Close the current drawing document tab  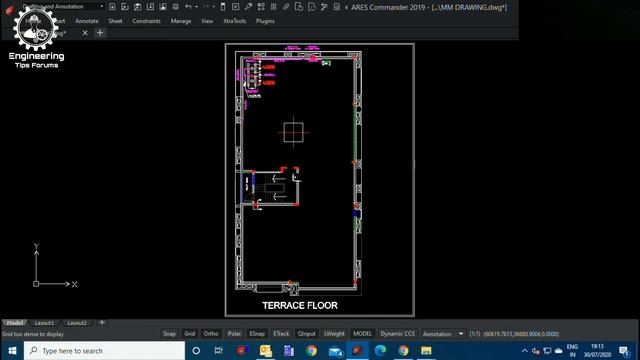coord(85,33)
